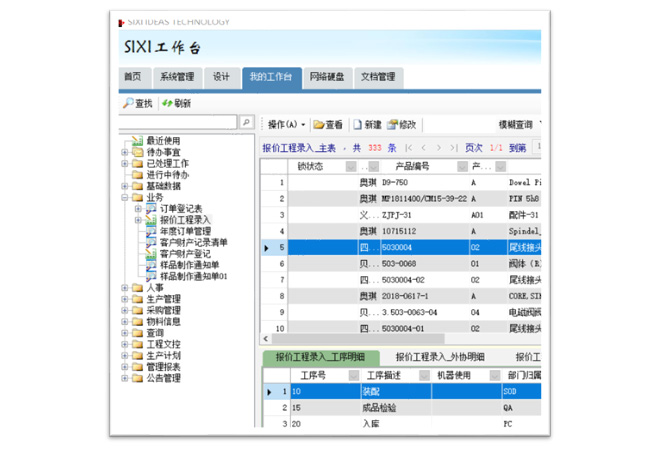Click the 客户财产记录清单 form icon
The width and height of the screenshot is (660, 451).
click(151, 243)
